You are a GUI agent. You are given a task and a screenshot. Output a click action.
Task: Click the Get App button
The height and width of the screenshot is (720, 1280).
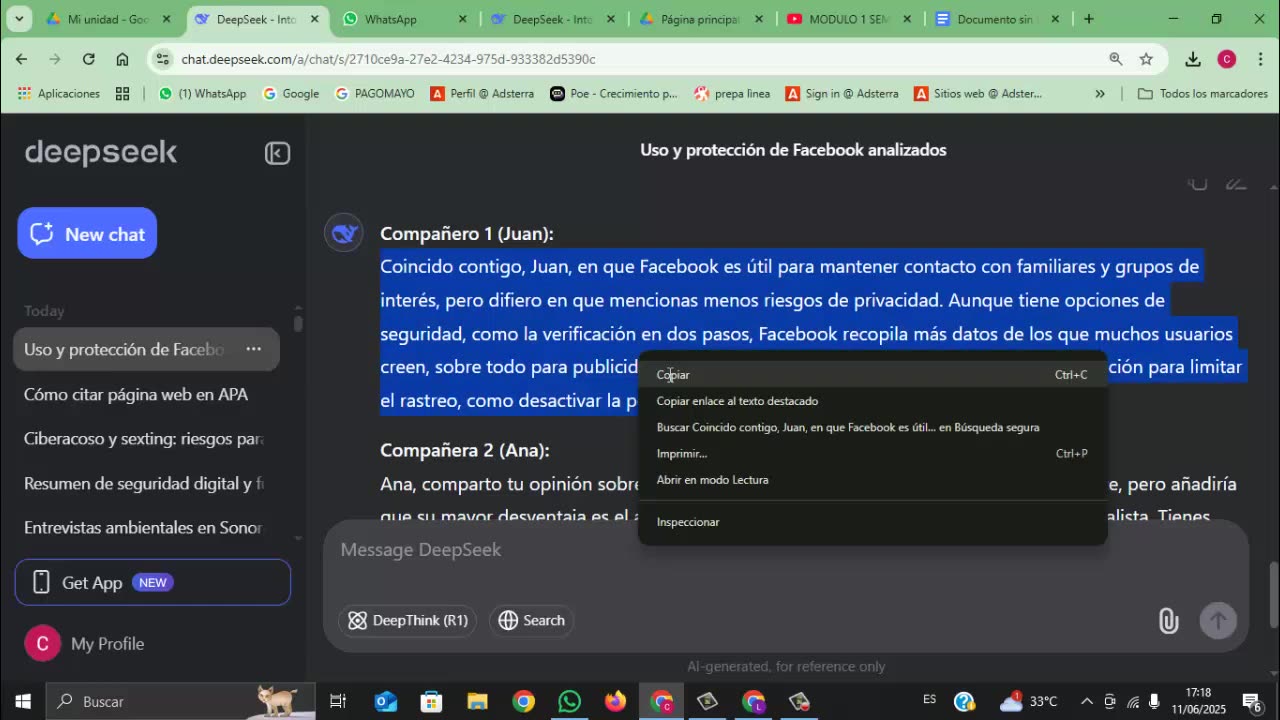tap(153, 583)
